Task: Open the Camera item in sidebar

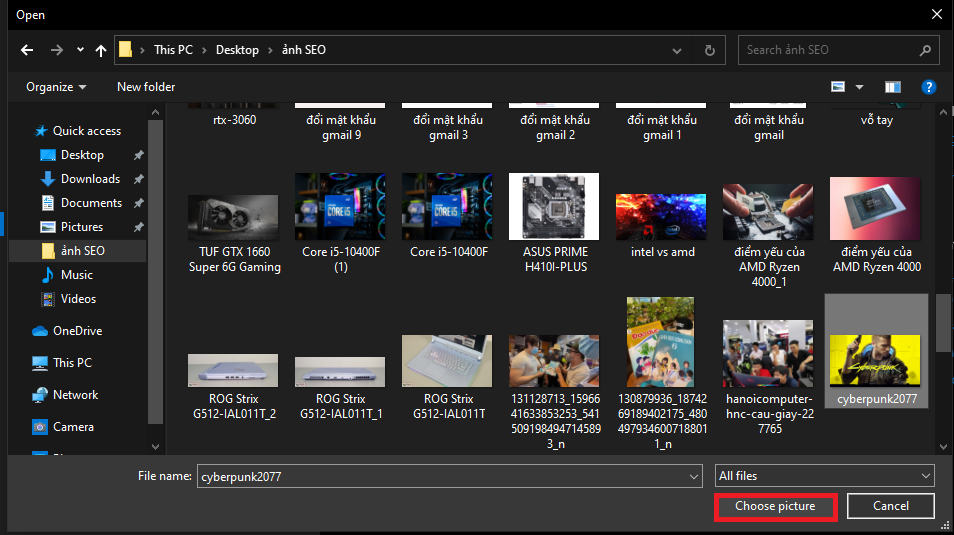Action: coord(73,427)
